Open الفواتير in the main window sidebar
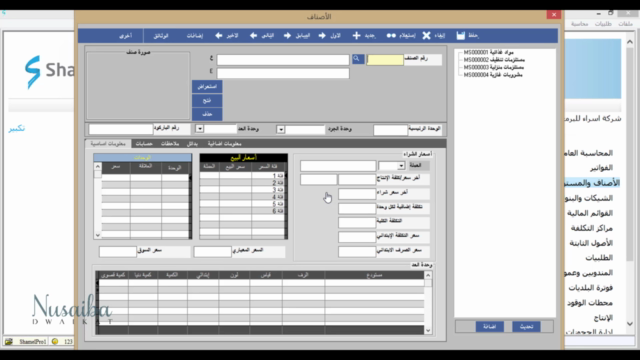 [x=601, y=168]
